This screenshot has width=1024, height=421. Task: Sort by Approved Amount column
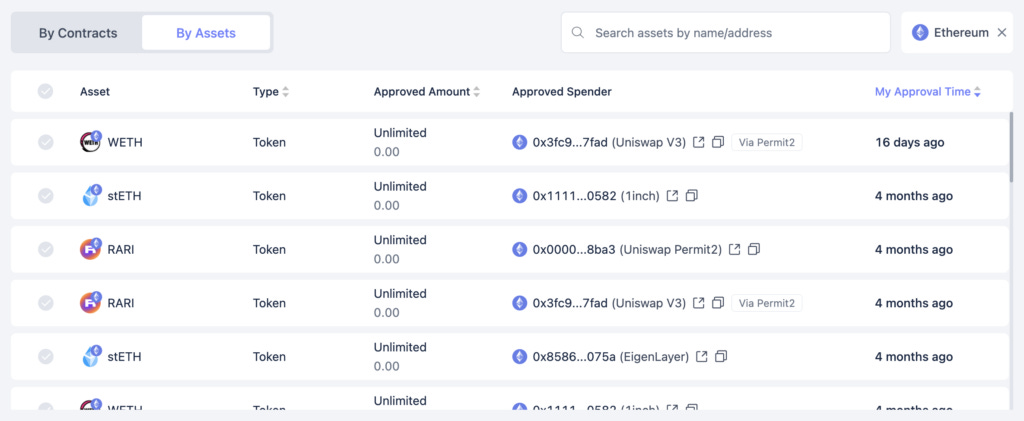477,92
